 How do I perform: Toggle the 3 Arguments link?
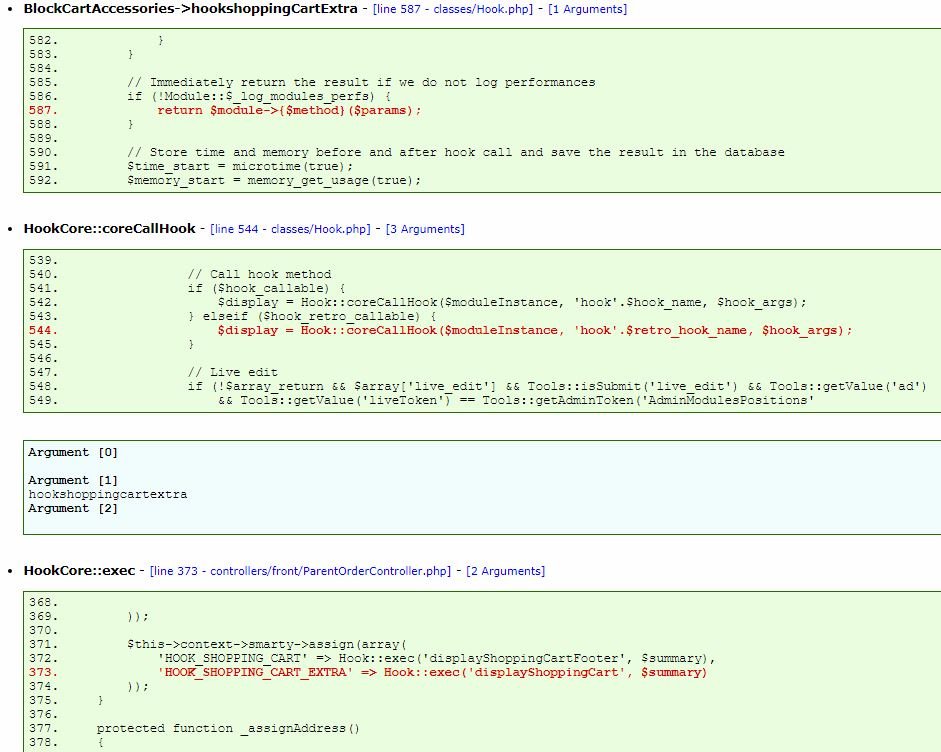click(425, 229)
